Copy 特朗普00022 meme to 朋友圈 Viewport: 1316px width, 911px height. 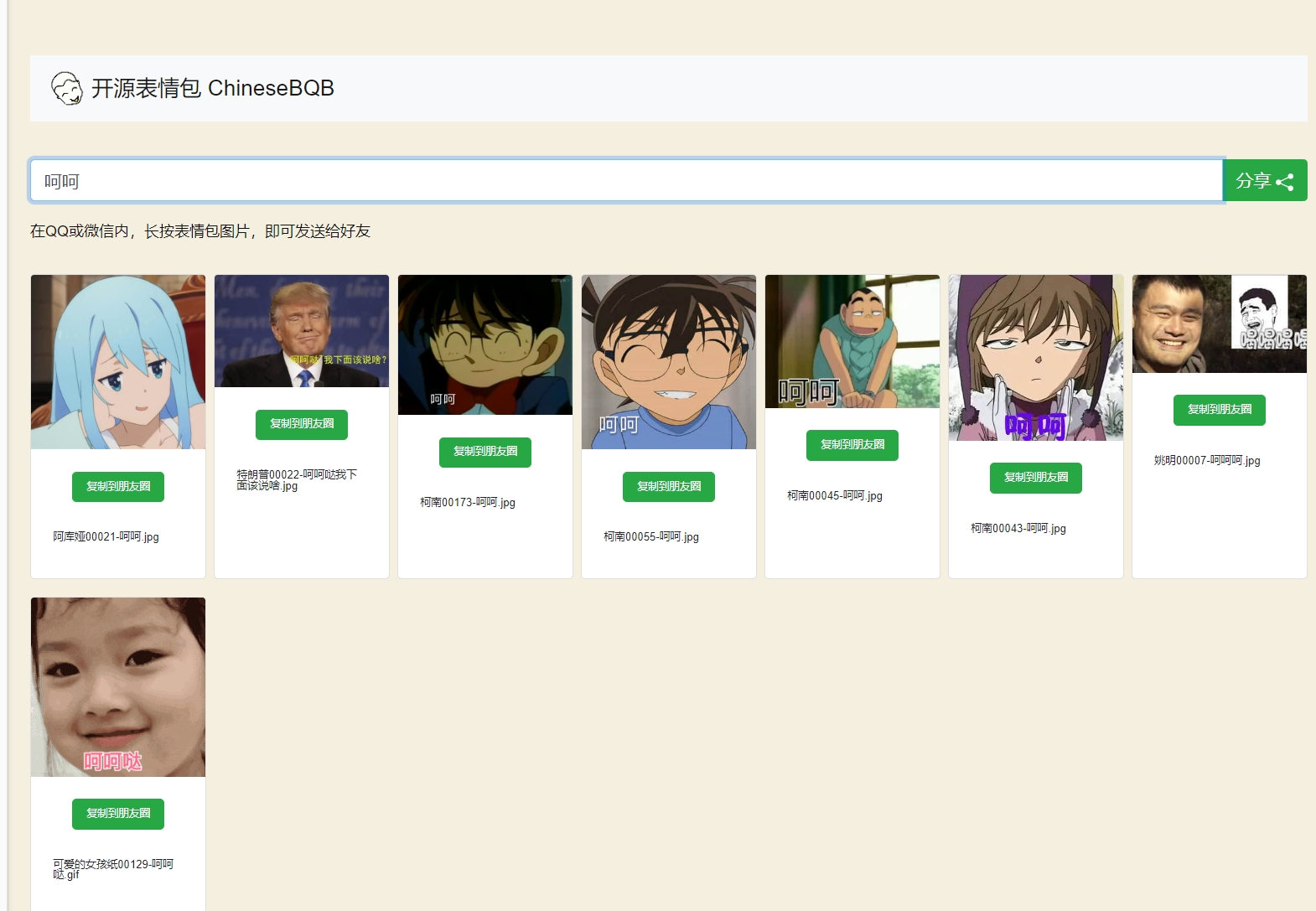[302, 424]
